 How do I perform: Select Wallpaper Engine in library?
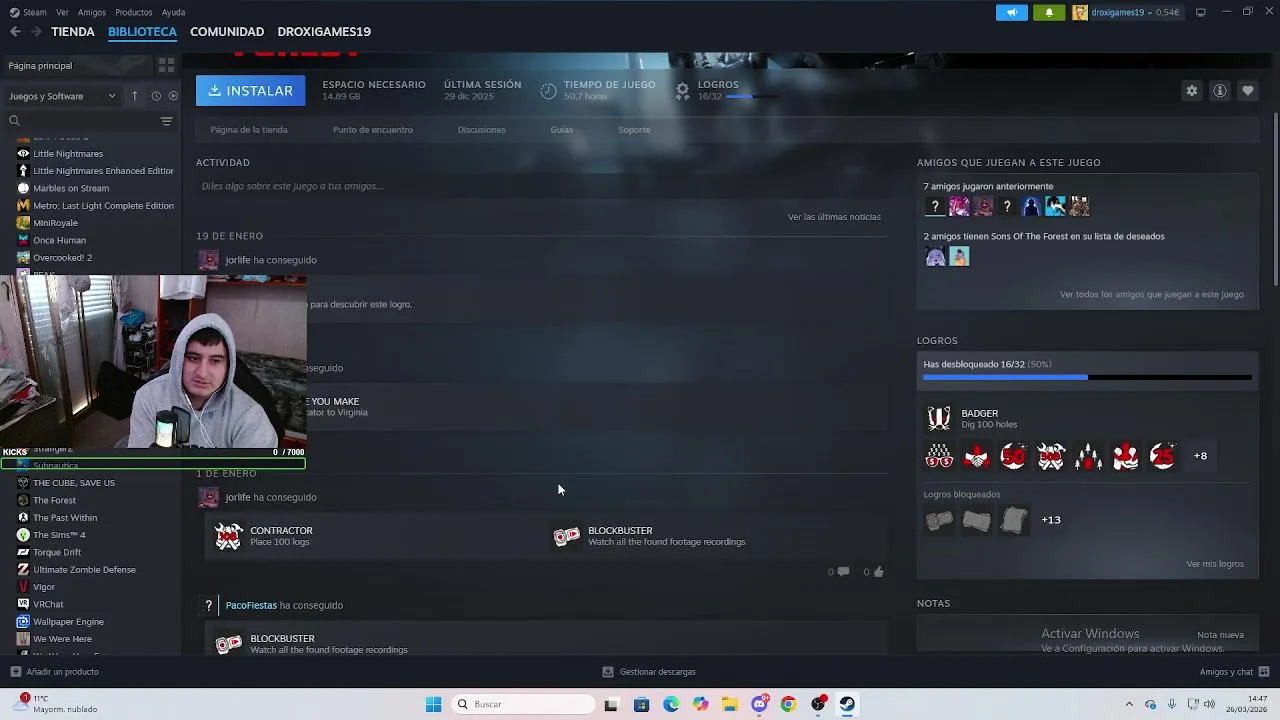68,621
